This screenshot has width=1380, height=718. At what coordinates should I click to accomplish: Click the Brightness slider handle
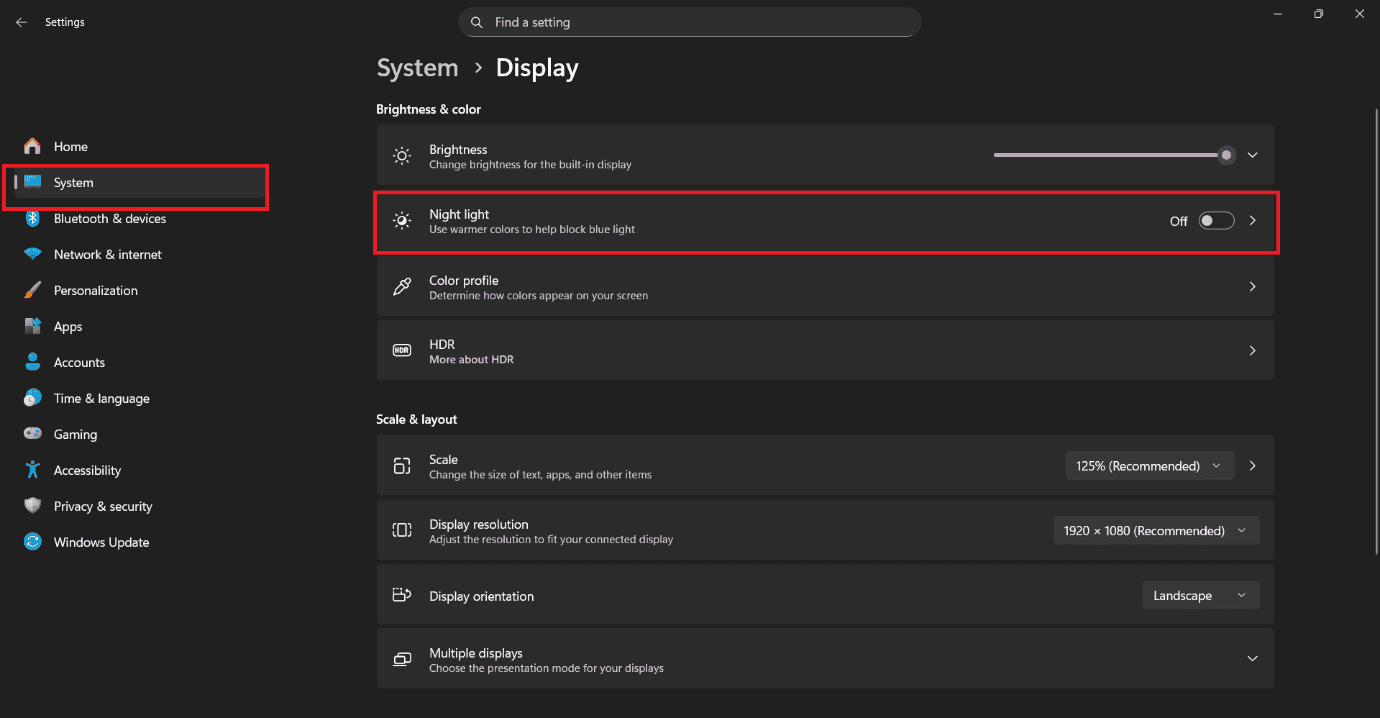1227,155
